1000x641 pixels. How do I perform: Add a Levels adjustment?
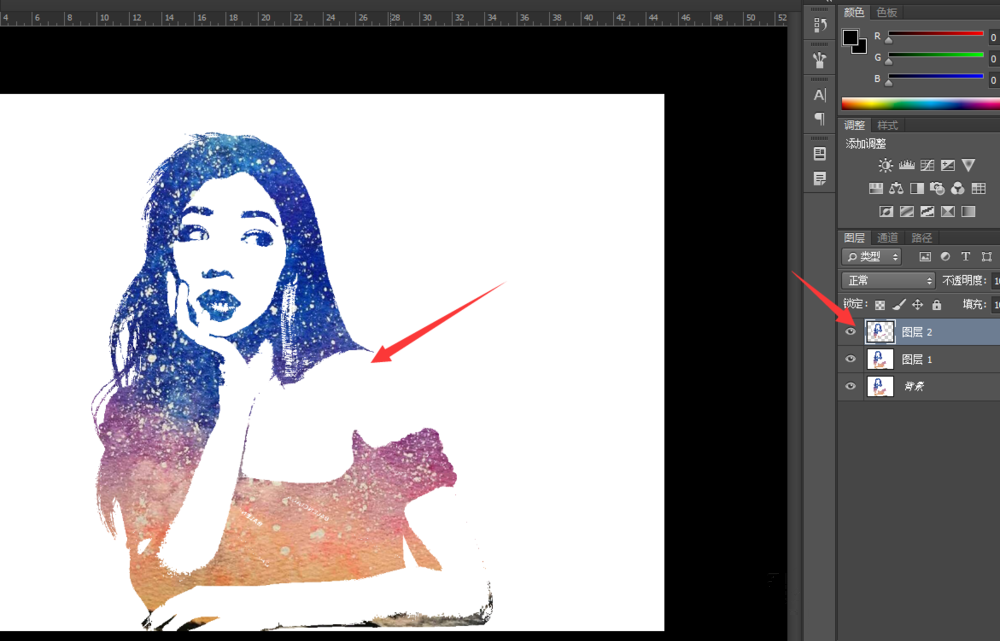[x=907, y=165]
